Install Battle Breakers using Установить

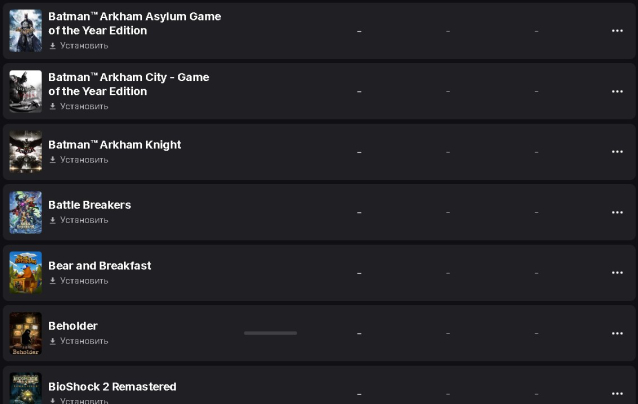pos(79,220)
